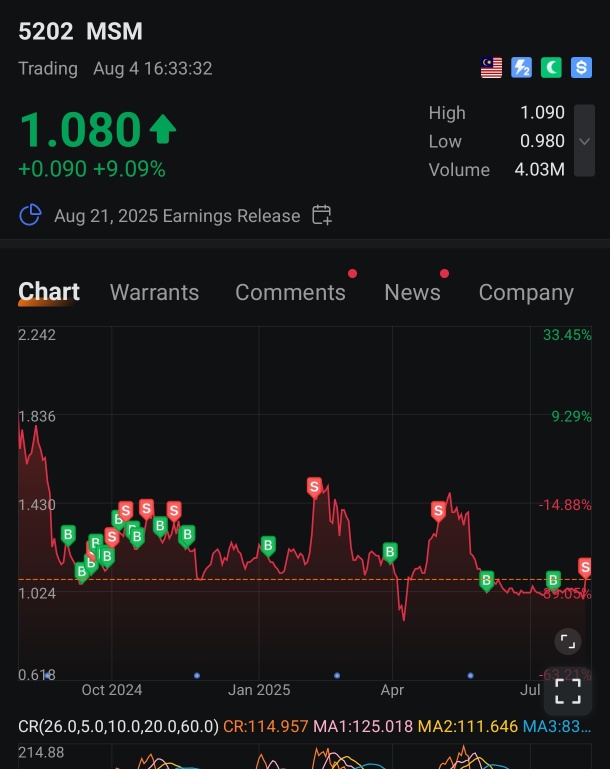Image resolution: width=610 pixels, height=769 pixels.
Task: Open fullscreen chart via corner brackets button
Action: tap(568, 691)
